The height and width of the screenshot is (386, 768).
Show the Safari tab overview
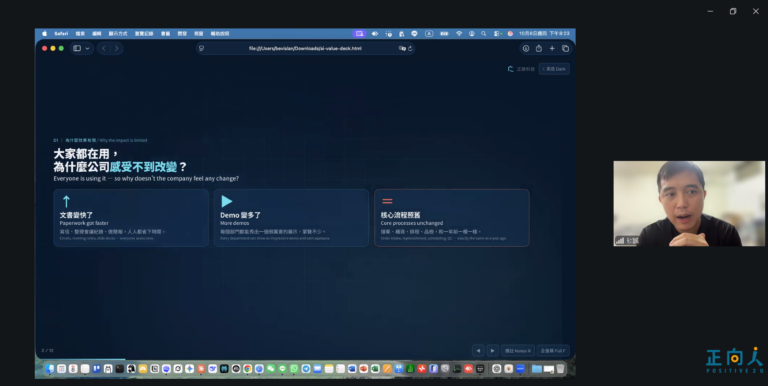coord(565,48)
